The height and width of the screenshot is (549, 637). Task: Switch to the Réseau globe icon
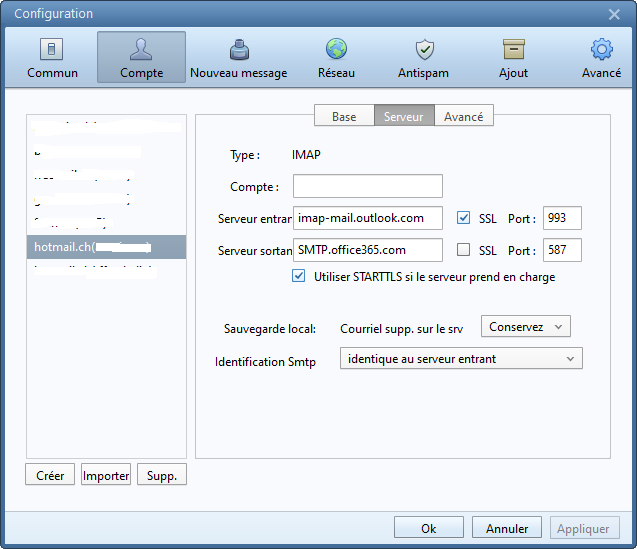pyautogui.click(x=336, y=58)
